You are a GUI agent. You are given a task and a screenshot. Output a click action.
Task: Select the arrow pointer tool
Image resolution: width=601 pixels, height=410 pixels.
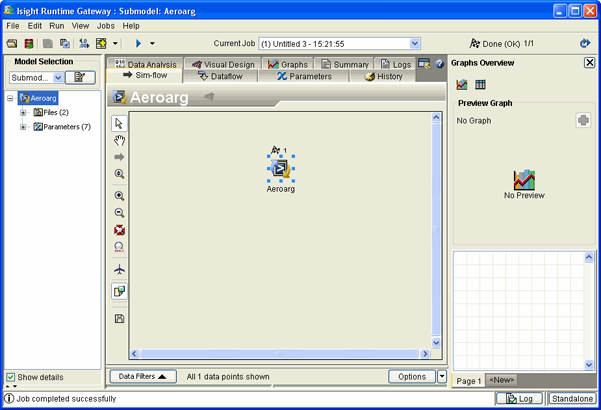119,123
